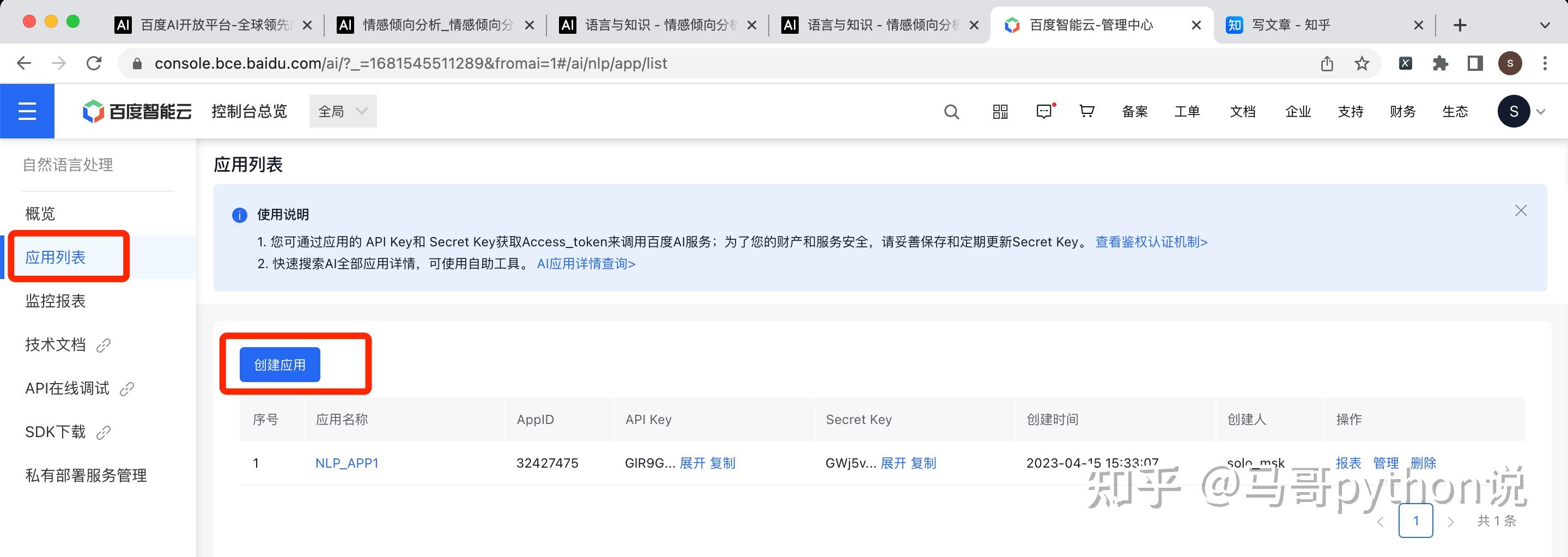Open the shopping cart icon
1568x557 pixels.
point(1086,111)
